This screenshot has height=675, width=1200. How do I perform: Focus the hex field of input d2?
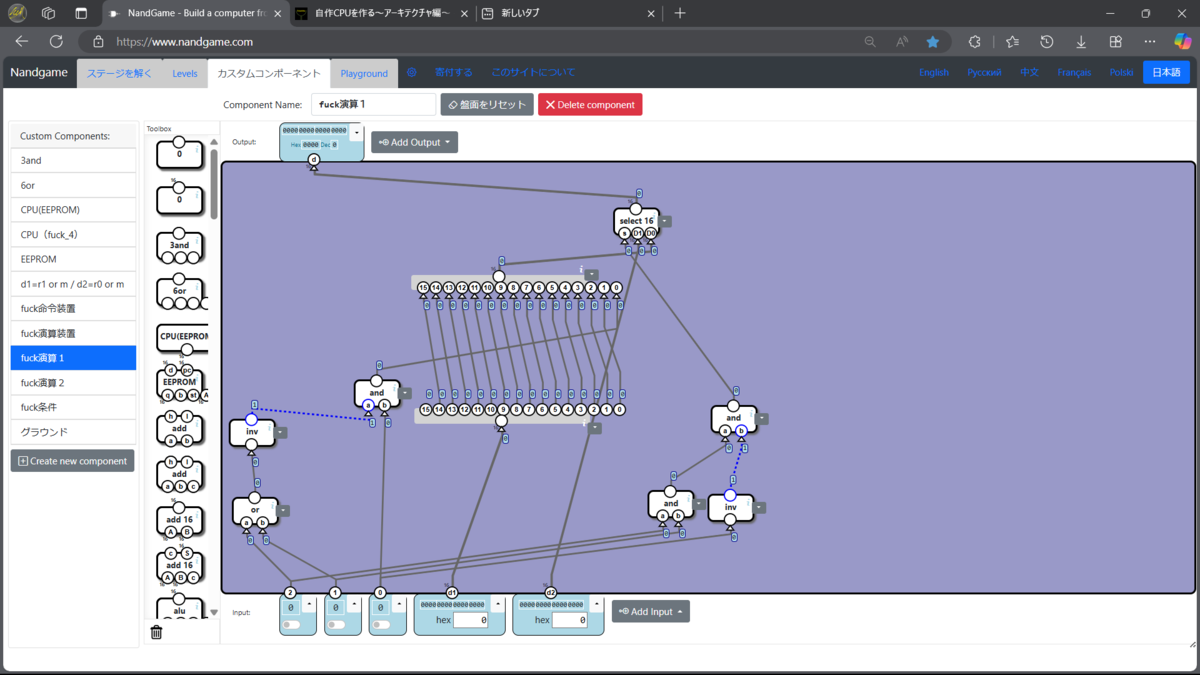[x=569, y=621]
